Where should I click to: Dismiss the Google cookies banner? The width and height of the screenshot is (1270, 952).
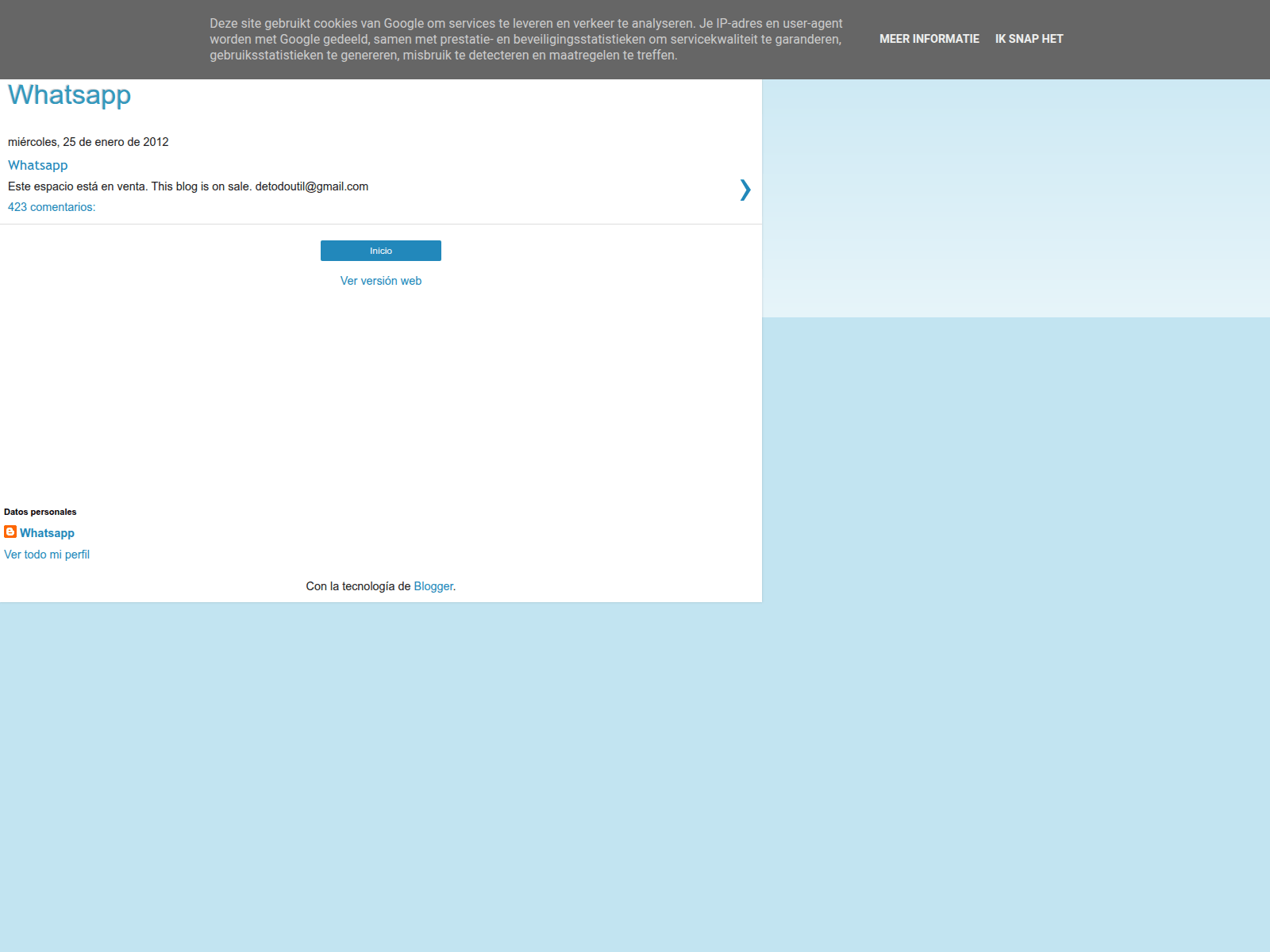[x=1029, y=38]
